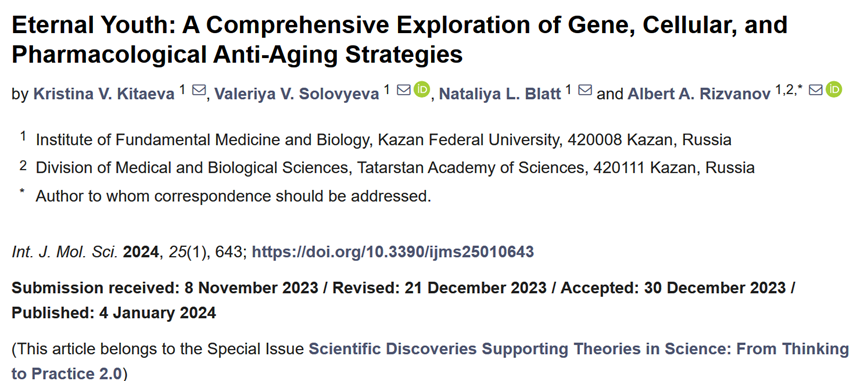Click the email envelope icon beside Kristina V. Kitaeva

tap(198, 90)
